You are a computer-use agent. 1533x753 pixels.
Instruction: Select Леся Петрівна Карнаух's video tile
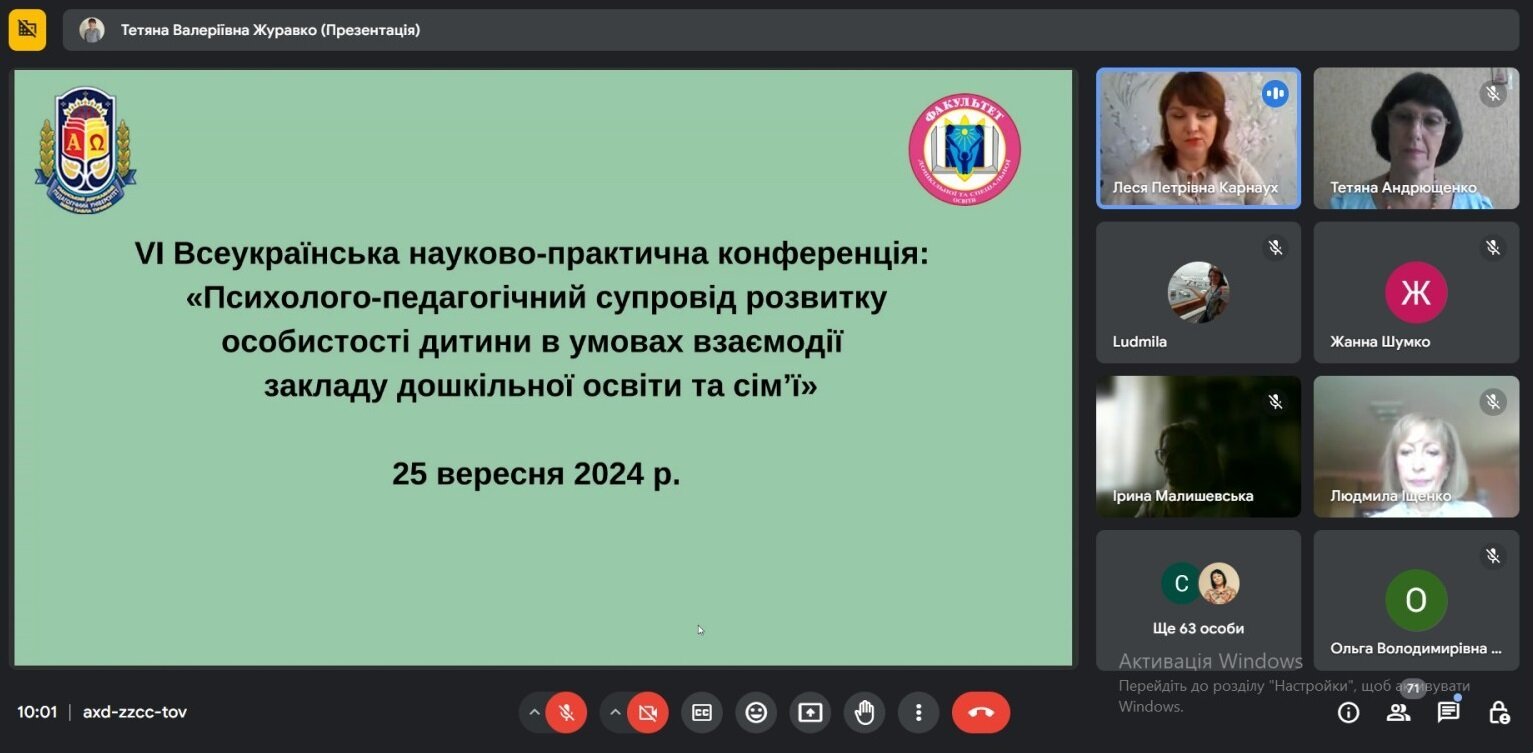click(x=1198, y=138)
